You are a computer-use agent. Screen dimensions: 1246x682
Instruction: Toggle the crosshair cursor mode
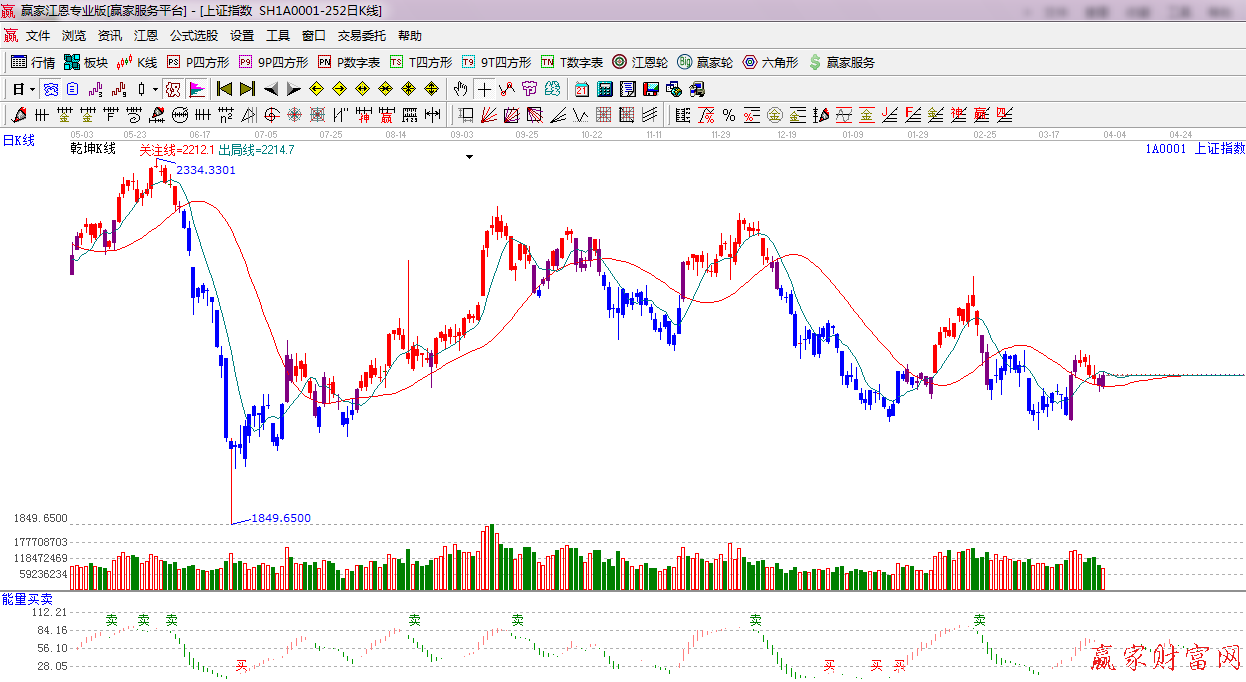click(x=484, y=89)
